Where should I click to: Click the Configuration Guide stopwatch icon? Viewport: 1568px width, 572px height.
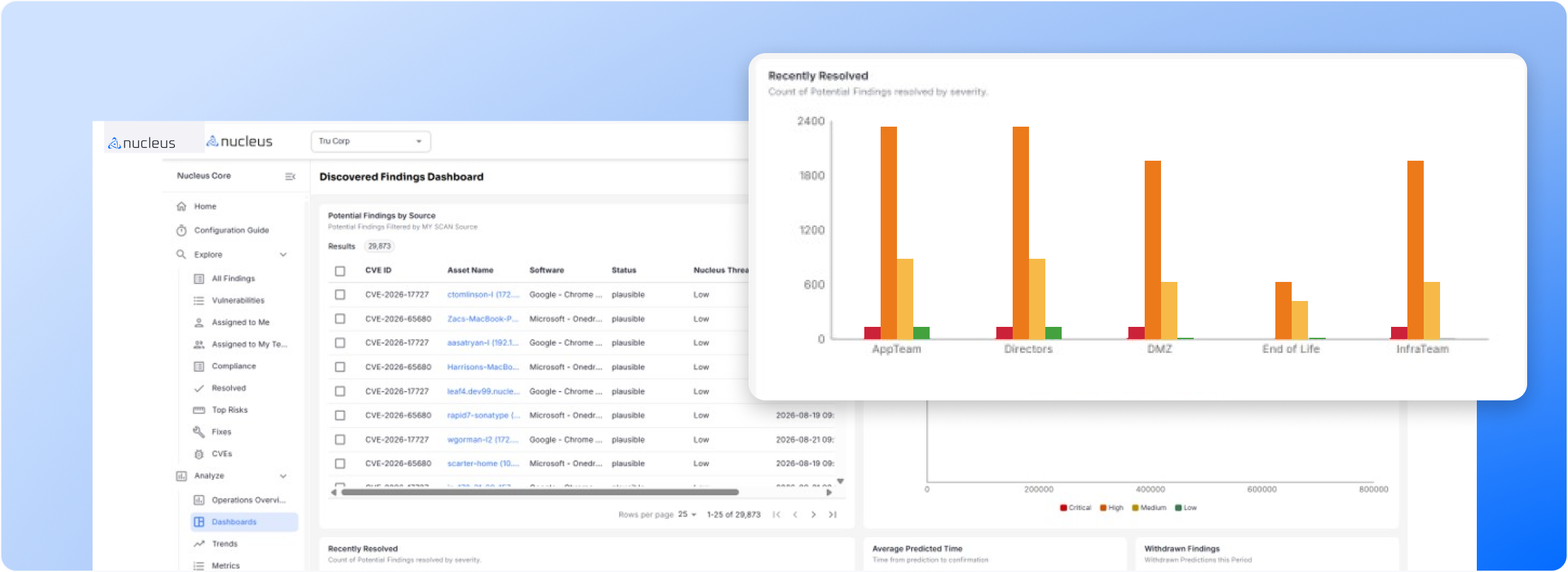(181, 230)
